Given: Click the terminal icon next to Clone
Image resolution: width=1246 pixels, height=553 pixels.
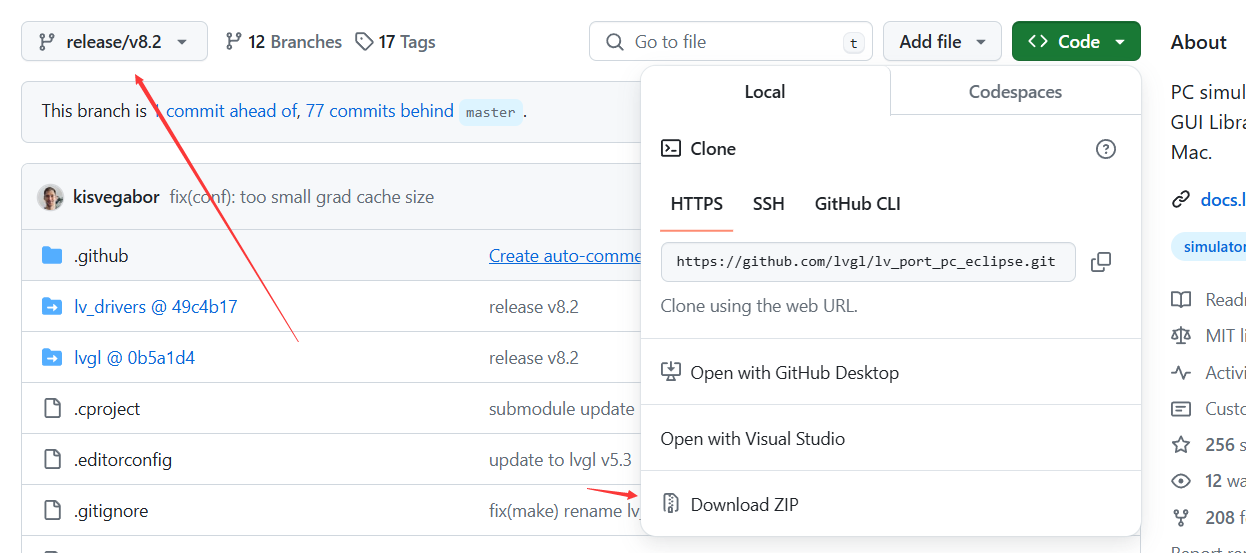Looking at the screenshot, I should click(x=671, y=149).
